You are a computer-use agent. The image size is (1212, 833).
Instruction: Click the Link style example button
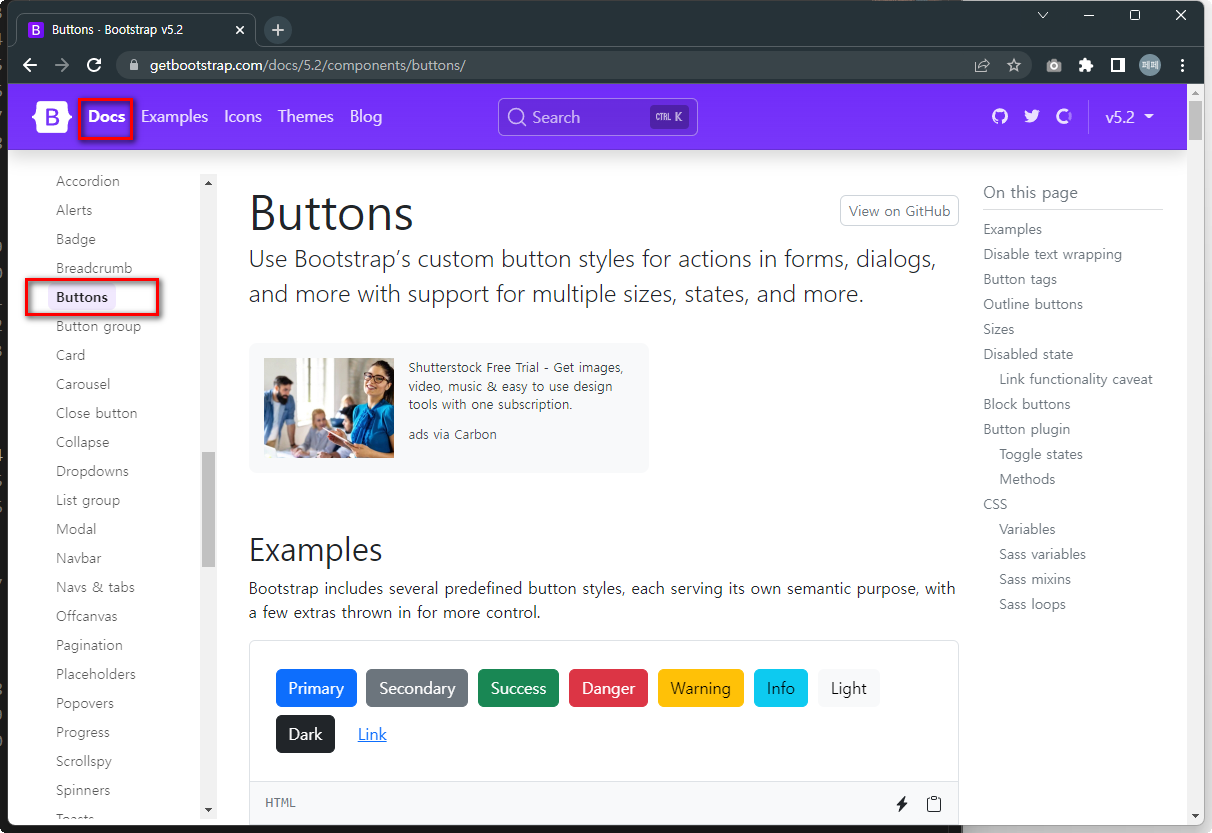click(372, 734)
